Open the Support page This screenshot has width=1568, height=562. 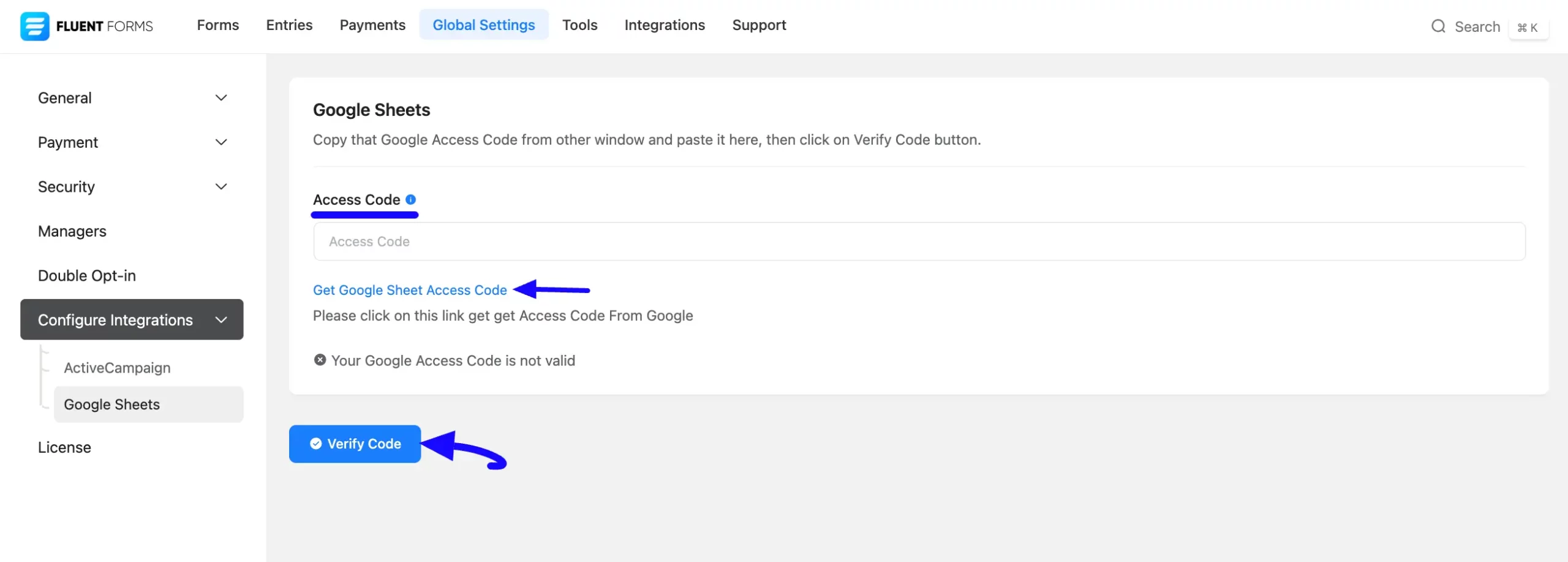tap(759, 25)
